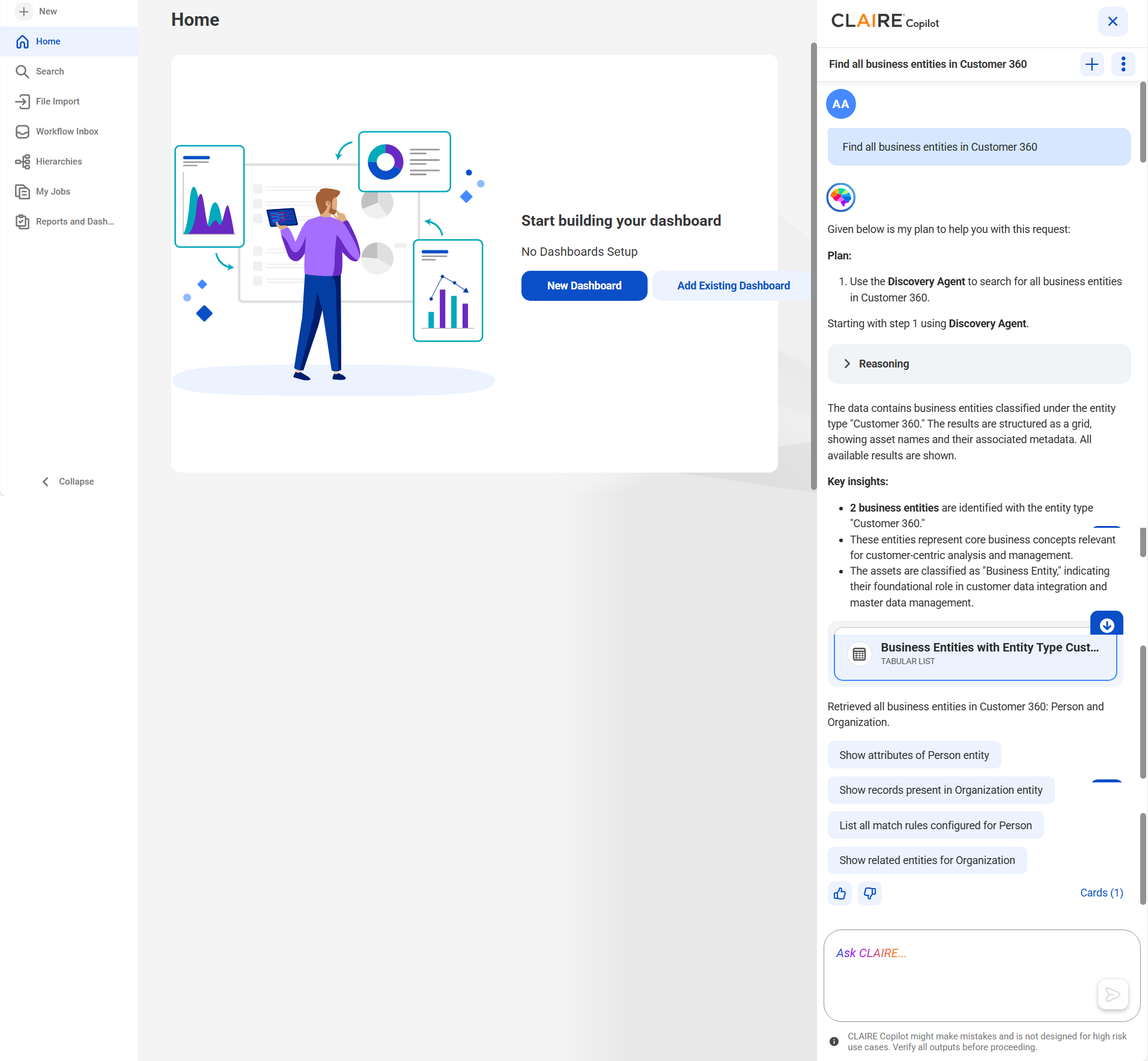Open the Cards (1) link

[1101, 893]
